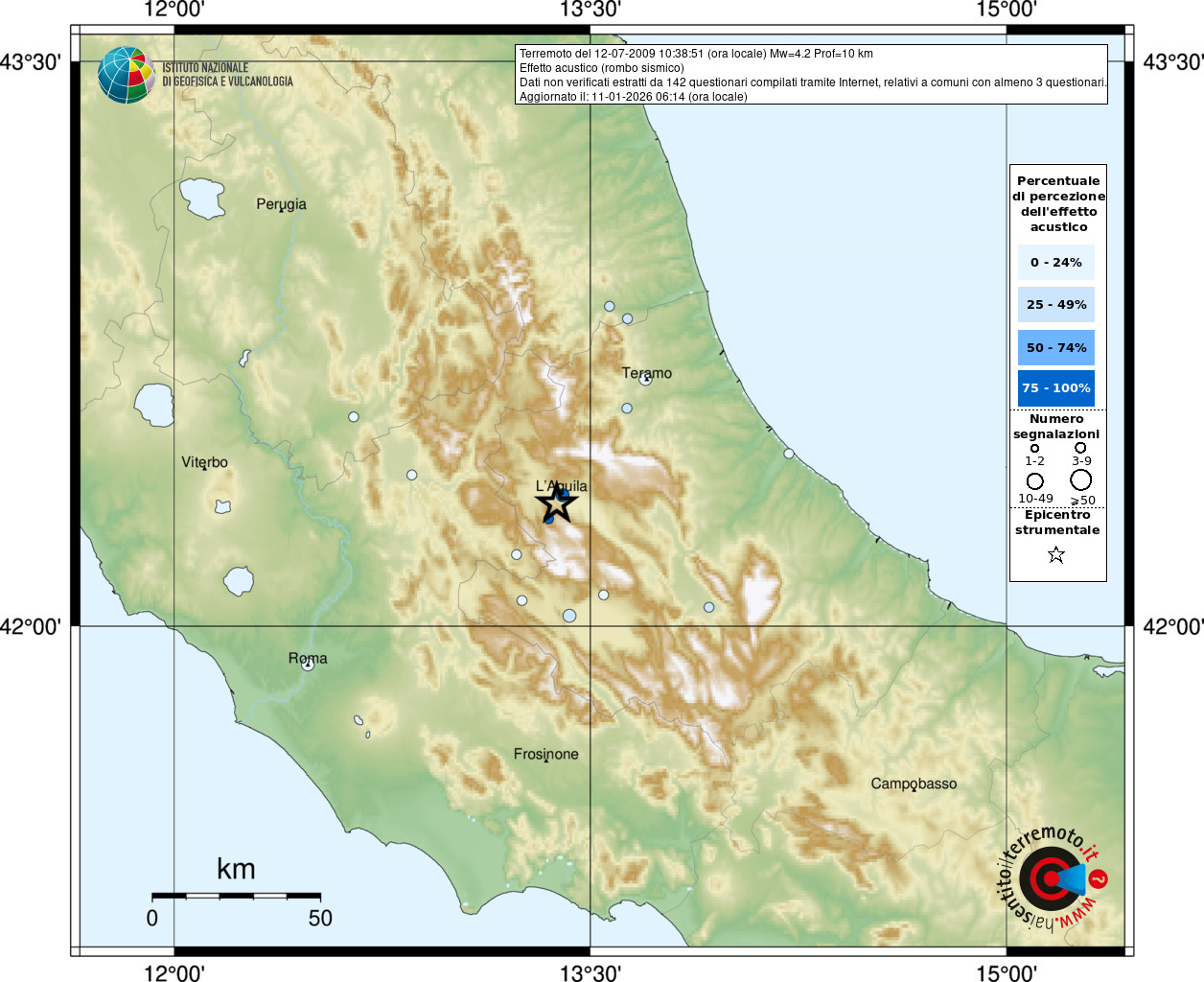Click the right 42°00' latitude label
The width and height of the screenshot is (1204, 982).
[1173, 626]
